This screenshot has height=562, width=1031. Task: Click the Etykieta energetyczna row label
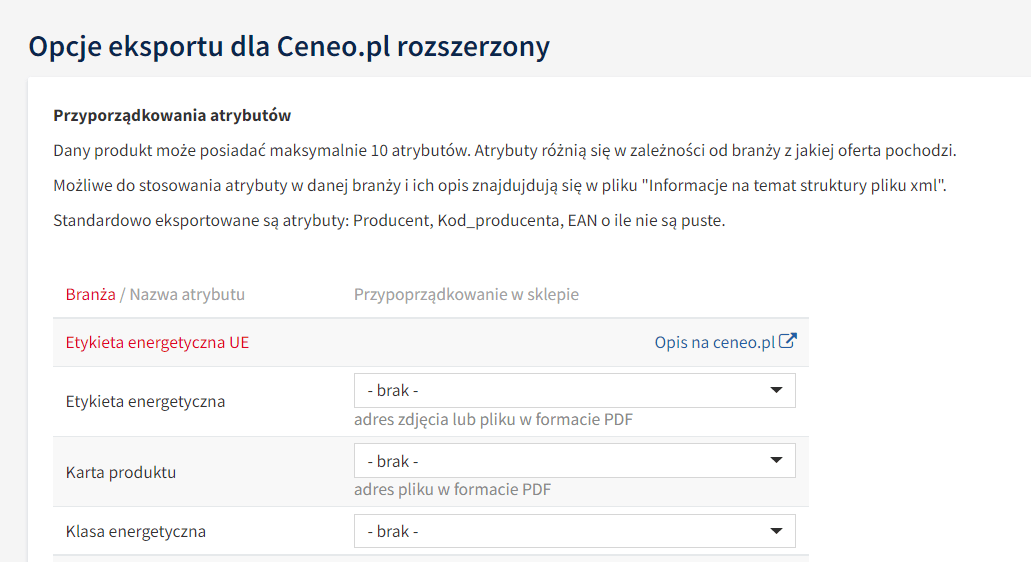(x=145, y=401)
